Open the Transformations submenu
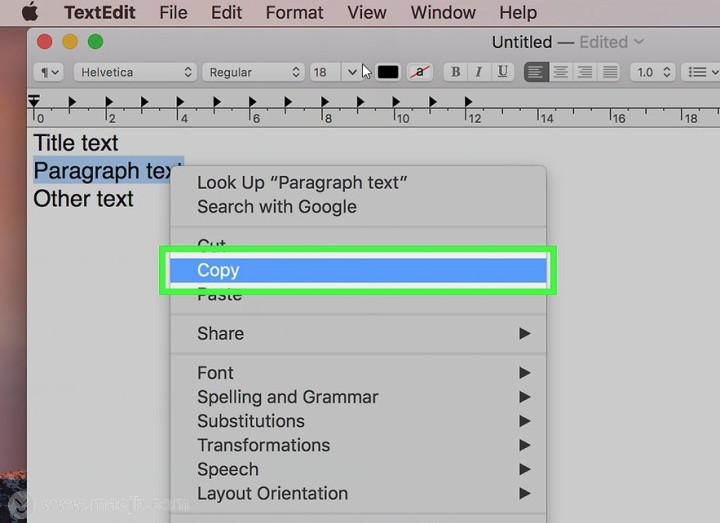Image resolution: width=720 pixels, height=523 pixels. point(358,445)
